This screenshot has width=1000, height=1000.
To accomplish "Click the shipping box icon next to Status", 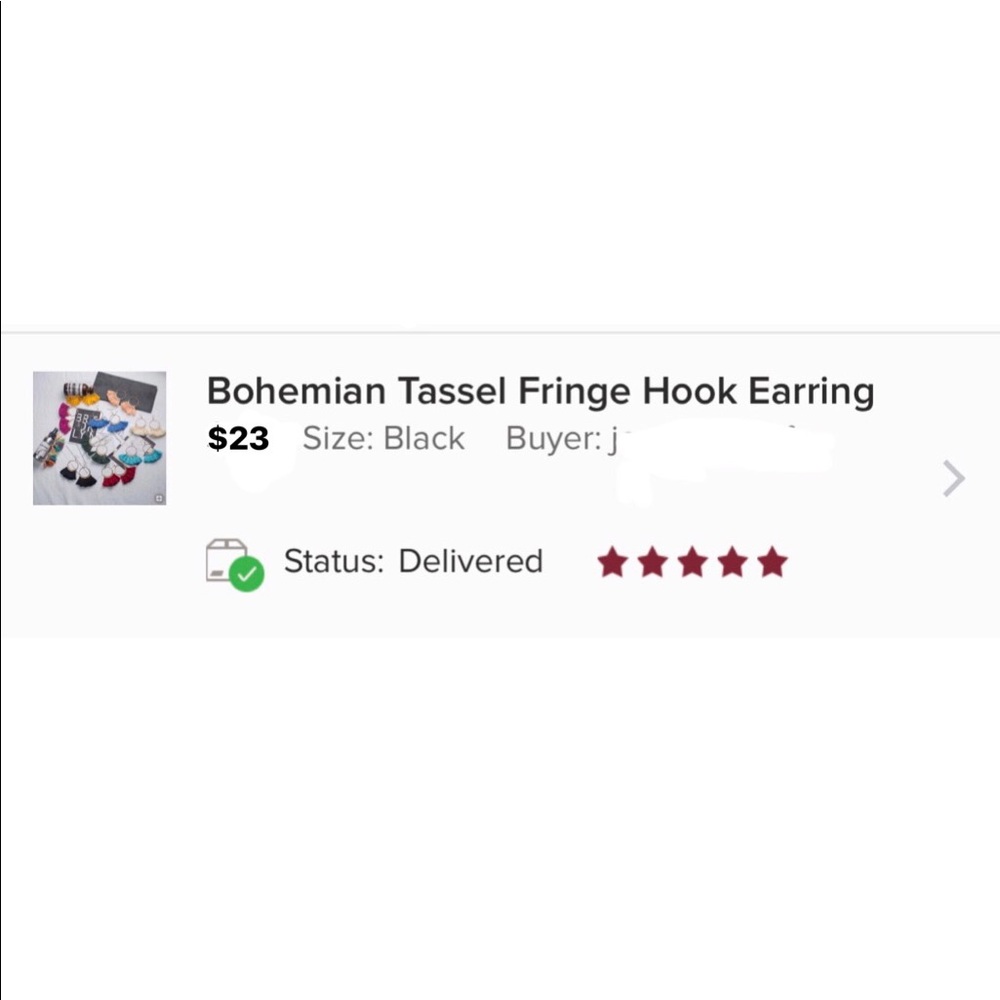I will tap(230, 555).
